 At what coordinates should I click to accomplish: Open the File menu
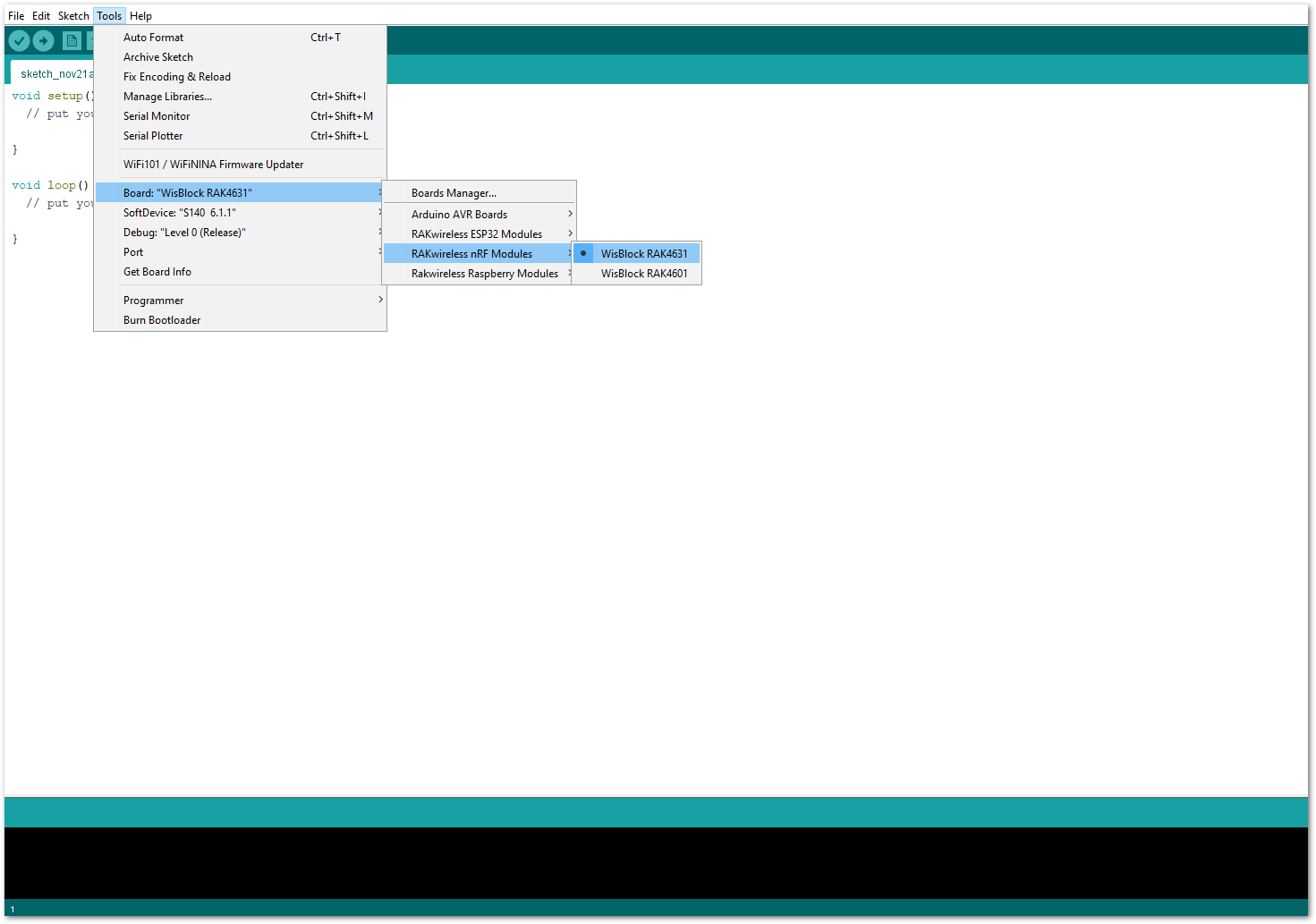click(16, 16)
